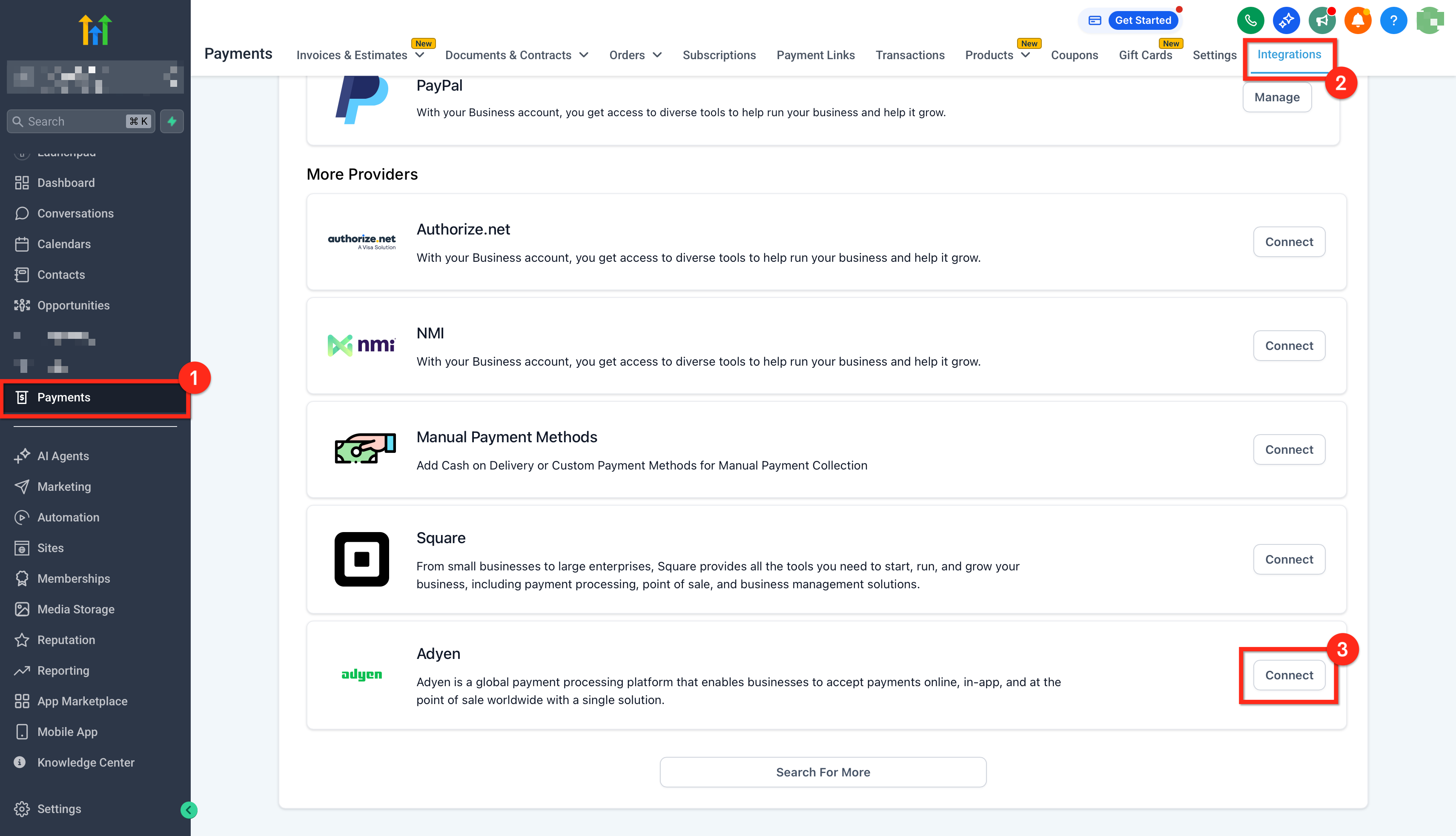Click Manage for PayPal
Viewport: 1456px width, 836px height.
[x=1276, y=97]
